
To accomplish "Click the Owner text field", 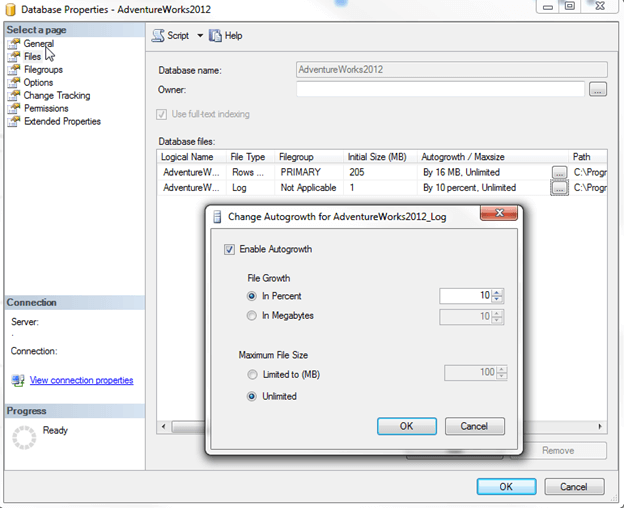I will pos(441,90).
